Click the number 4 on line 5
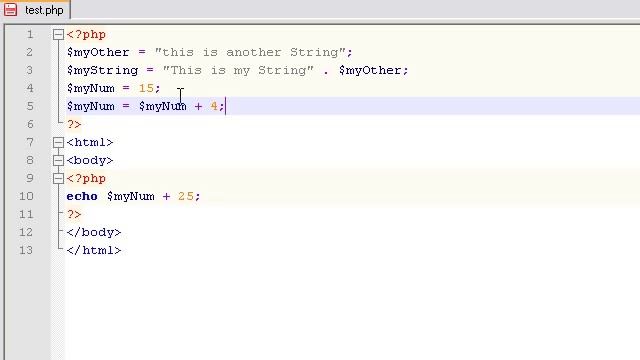640x360 pixels. coord(214,106)
